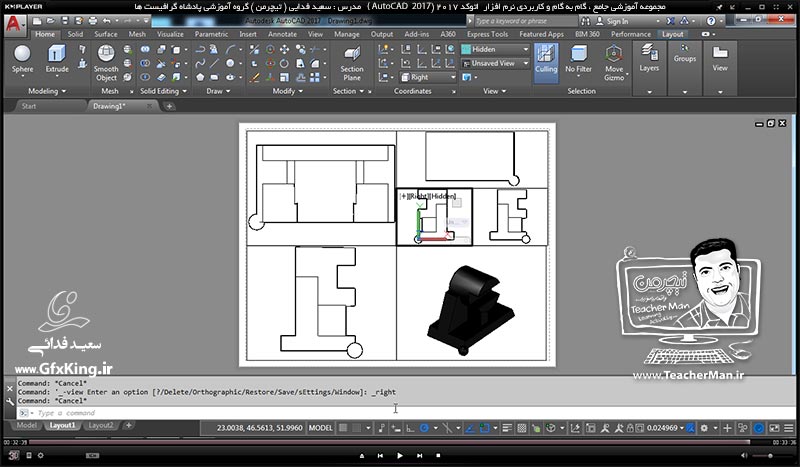Image resolution: width=800 pixels, height=467 pixels.
Task: Click the video player stop button
Action: tap(438, 455)
